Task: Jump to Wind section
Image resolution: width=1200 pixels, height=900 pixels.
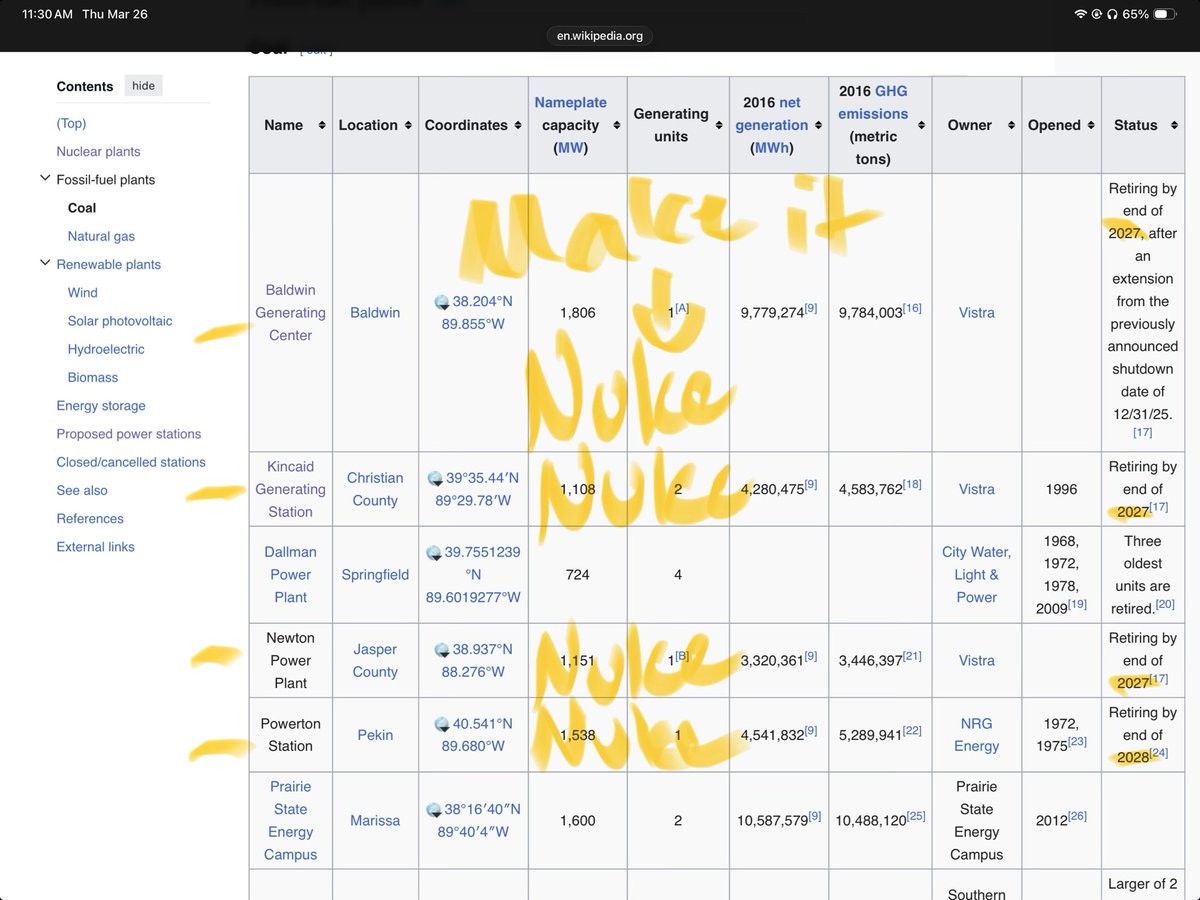Action: pos(83,292)
